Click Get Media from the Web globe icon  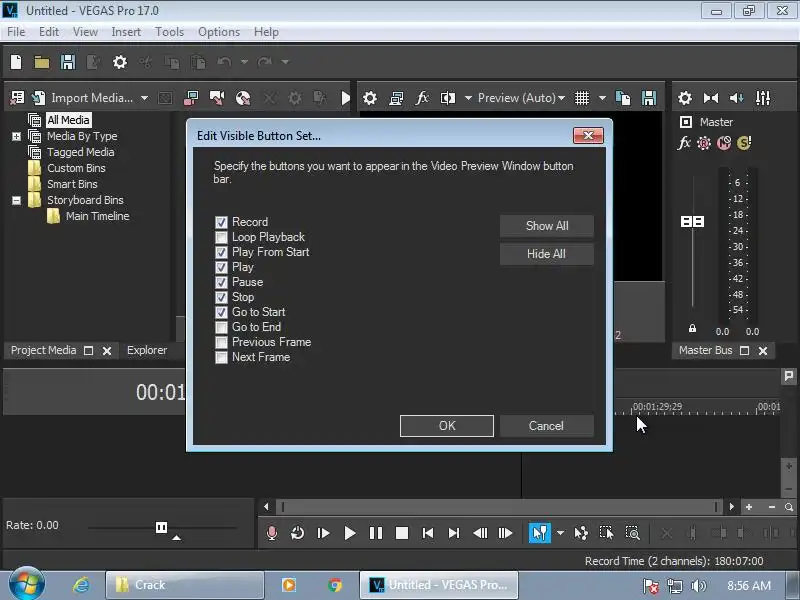(243, 97)
